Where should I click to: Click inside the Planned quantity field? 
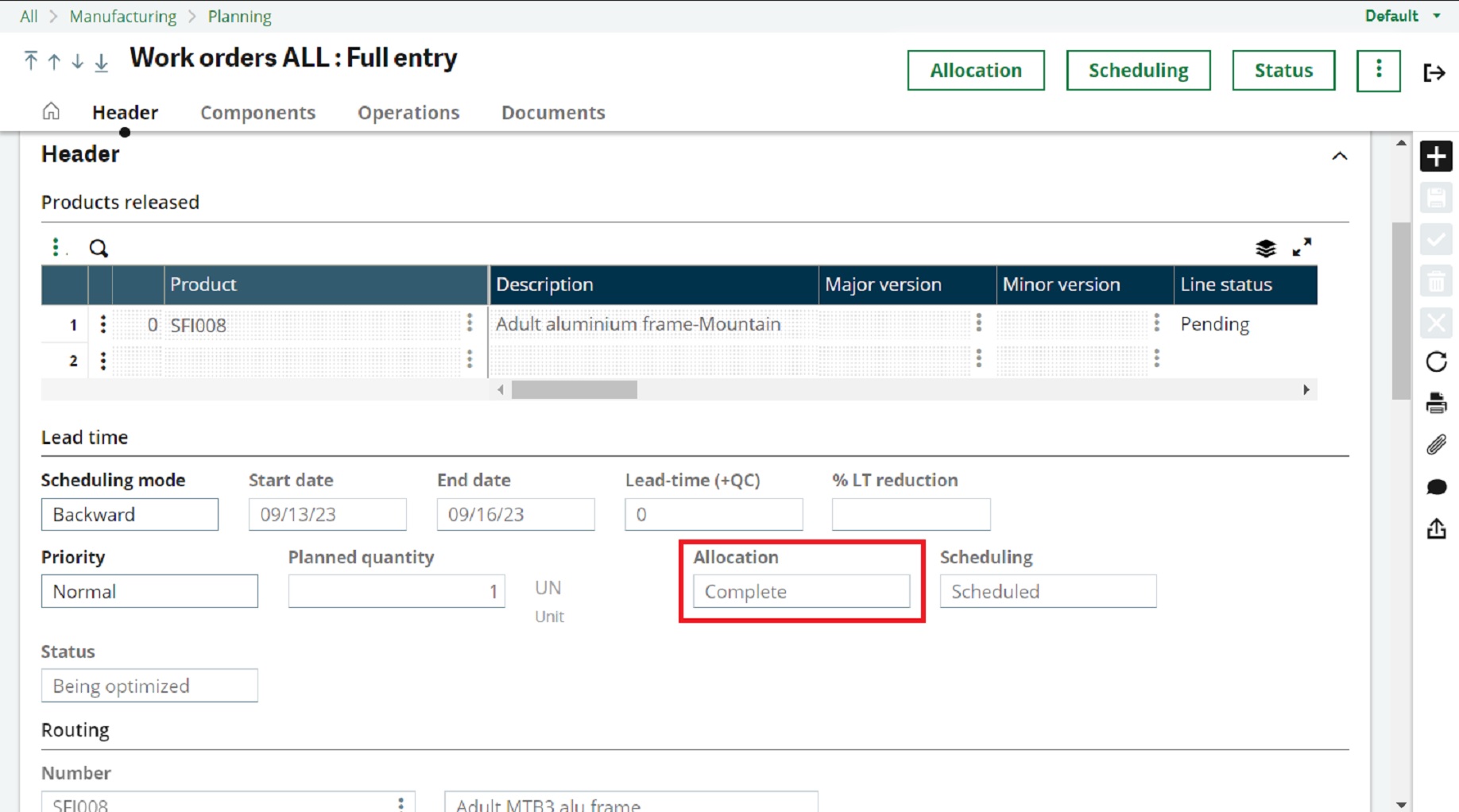tap(396, 590)
